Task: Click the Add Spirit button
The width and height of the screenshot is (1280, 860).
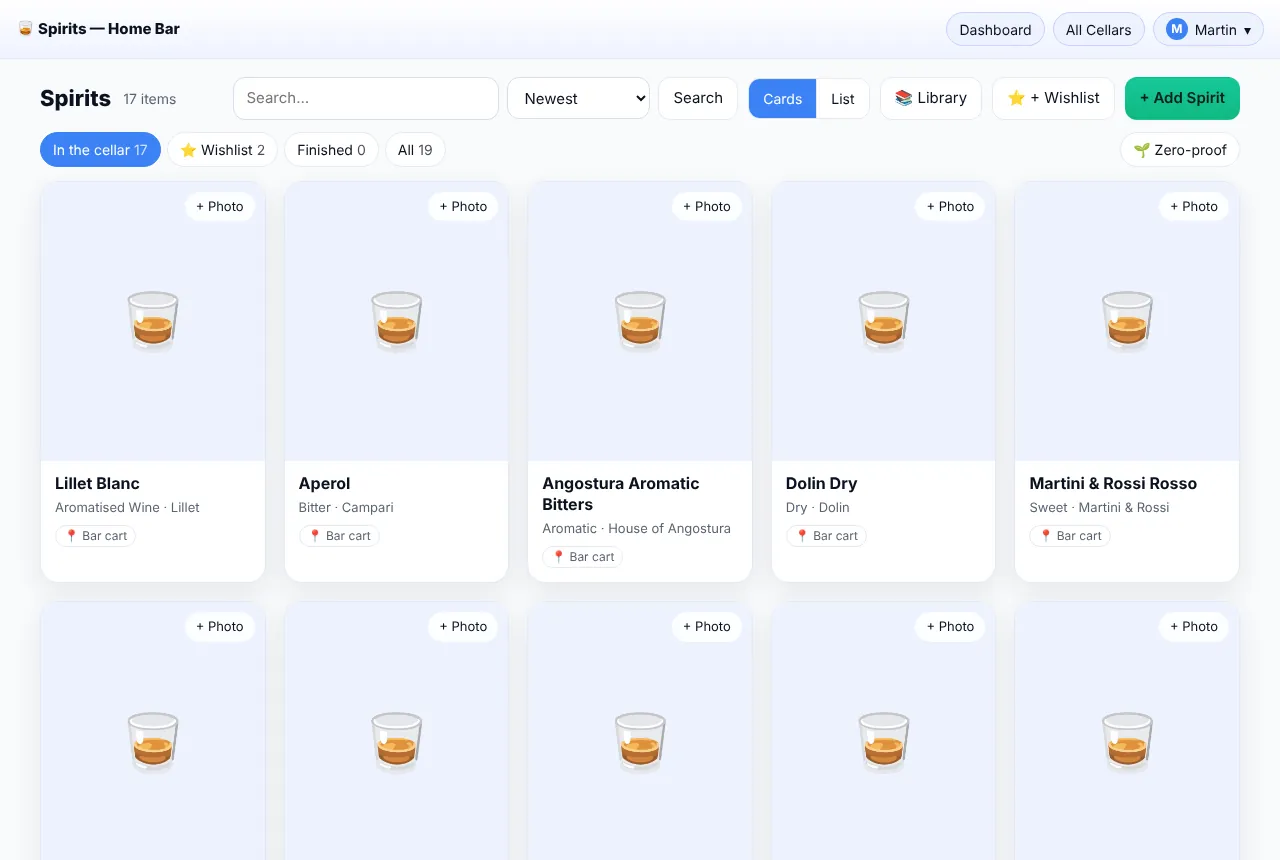Action: point(1182,98)
